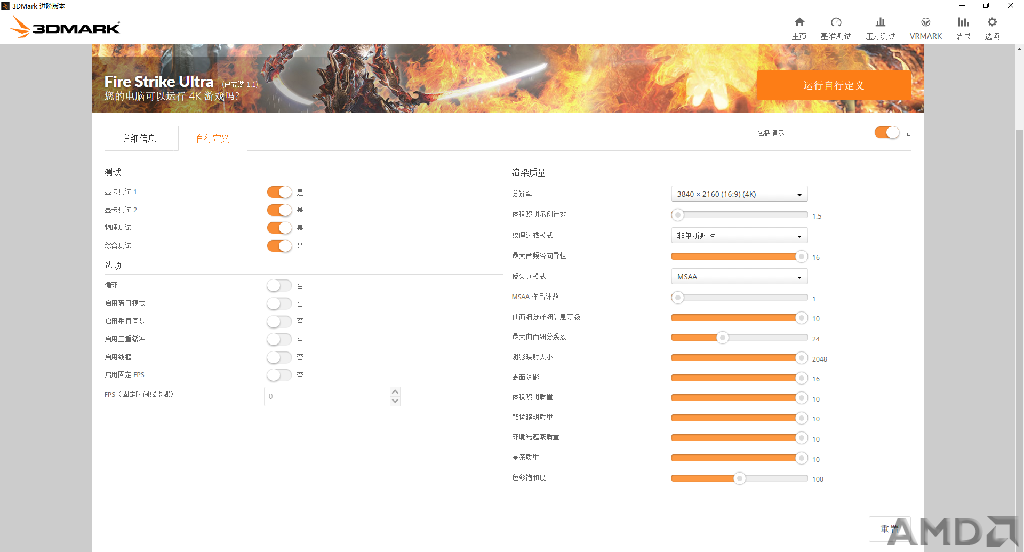Image resolution: width=1024 pixels, height=552 pixels.
Task: Click the 2048 shadow map value
Action: [820, 359]
